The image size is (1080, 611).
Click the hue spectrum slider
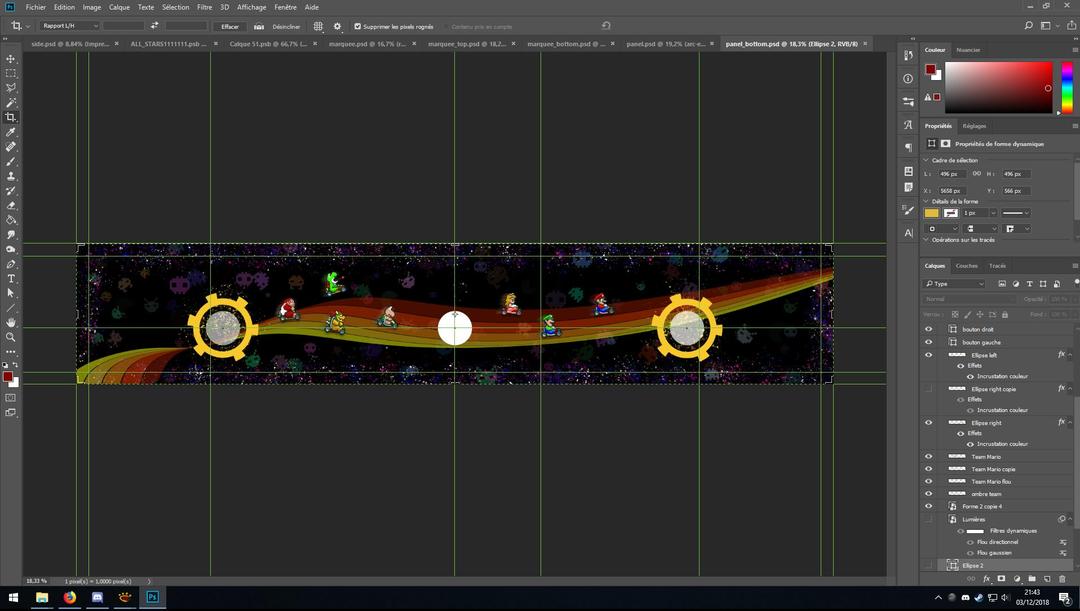click(x=1066, y=87)
